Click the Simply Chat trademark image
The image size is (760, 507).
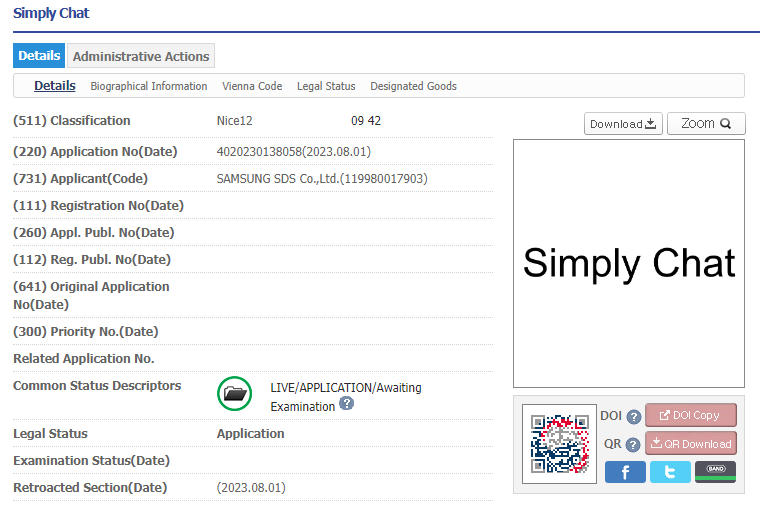(629, 263)
